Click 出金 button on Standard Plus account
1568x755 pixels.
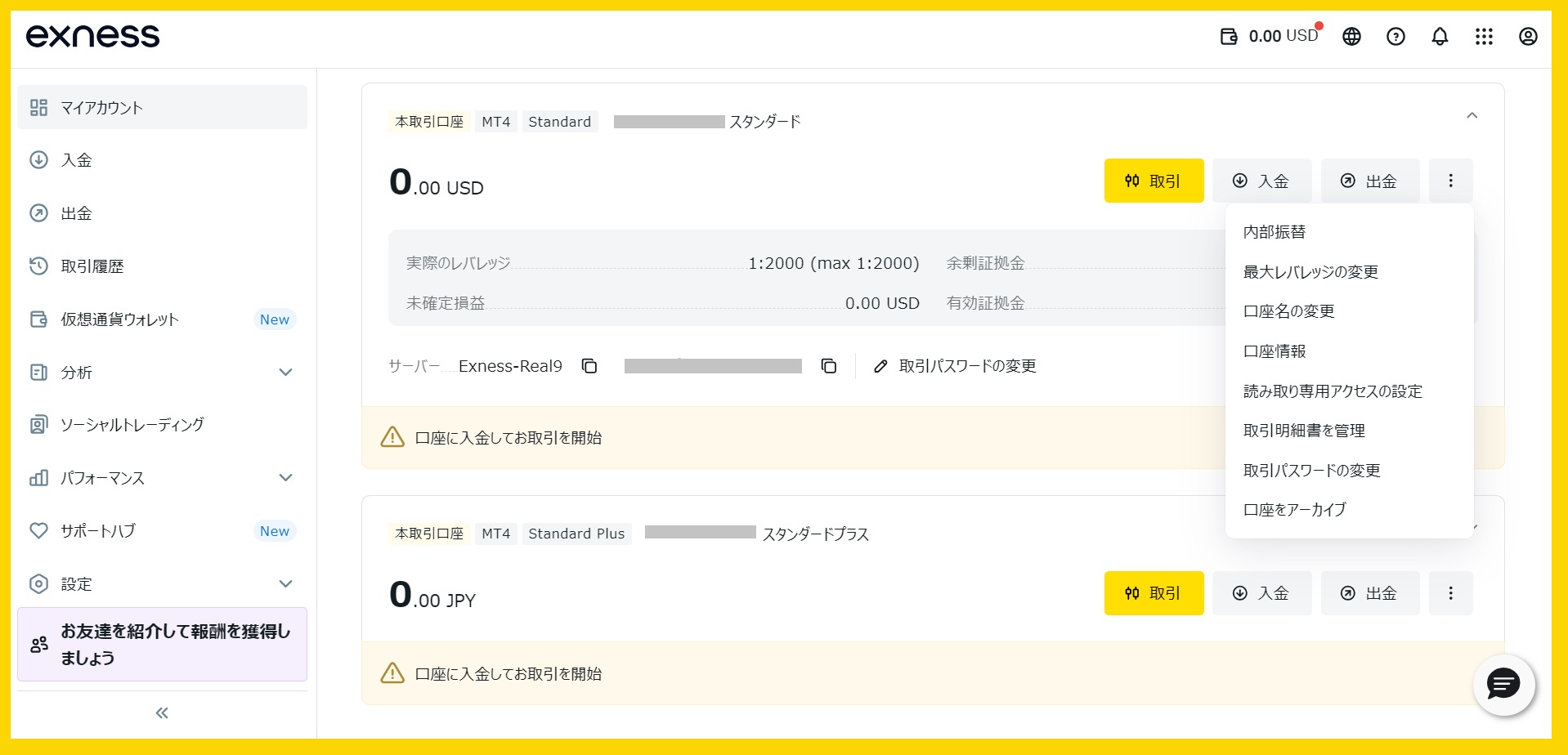click(x=1370, y=593)
